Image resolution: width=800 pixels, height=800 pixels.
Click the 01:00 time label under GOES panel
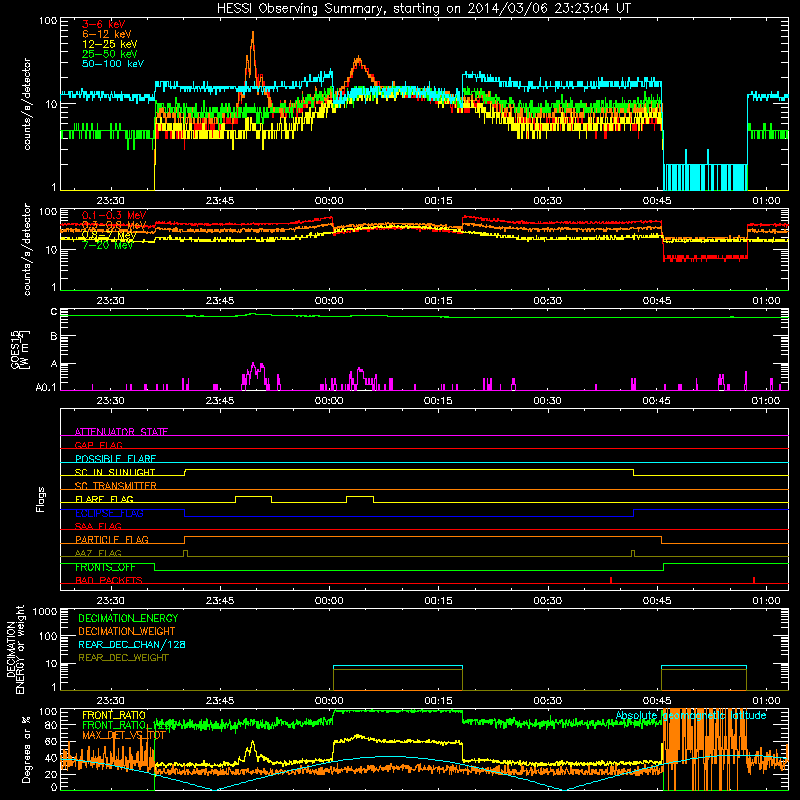point(766,401)
